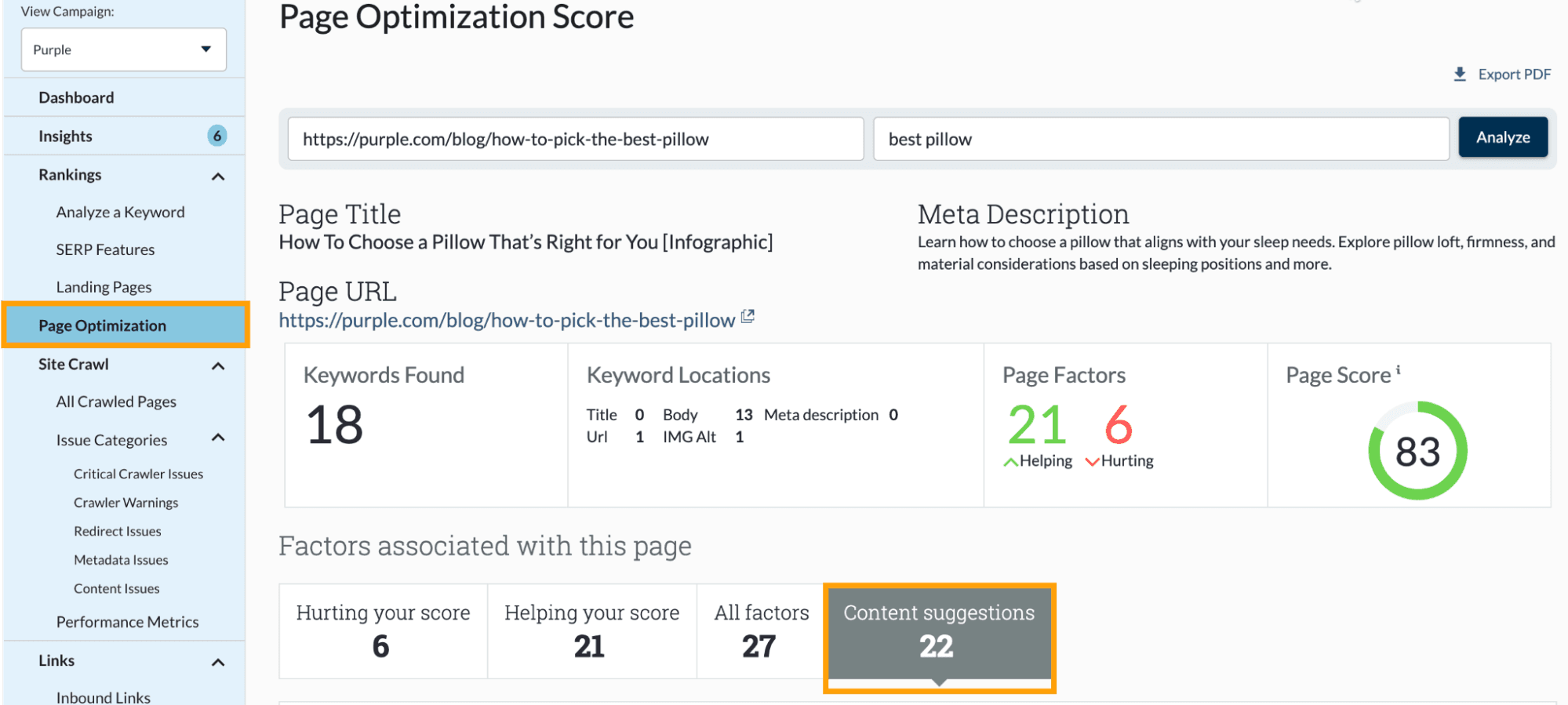Screen dimensions: 1568x705
Task: Open Critical Crawler Issues in sidebar
Action: tap(138, 474)
